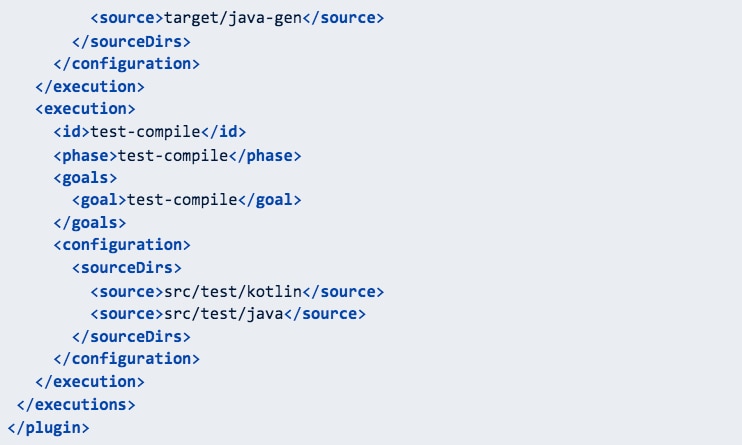Click the closing sourceDirs tag near the bottom
Image resolution: width=742 pixels, height=445 pixels.
coord(132,337)
